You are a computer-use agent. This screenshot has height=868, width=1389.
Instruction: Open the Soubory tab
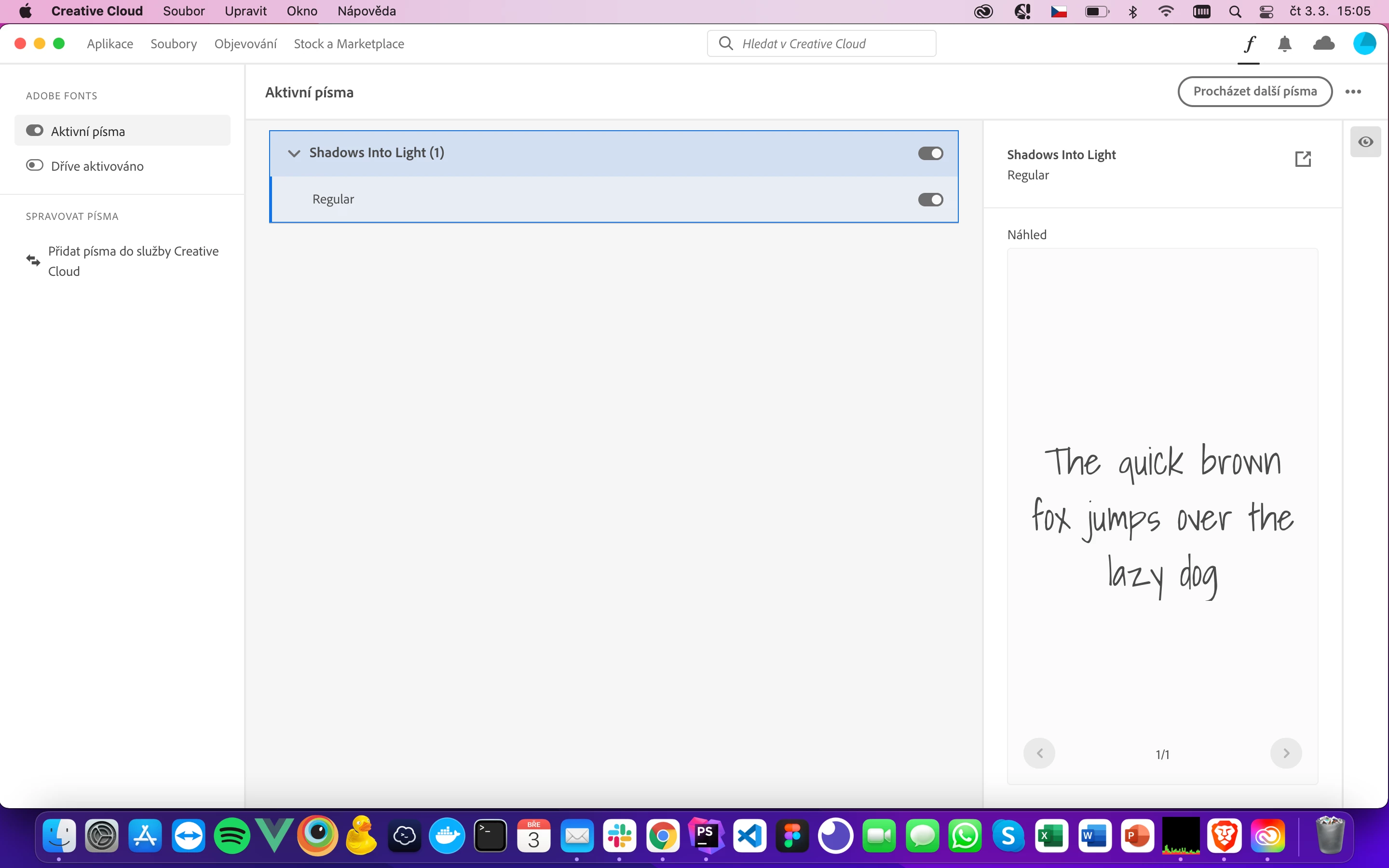[173, 44]
